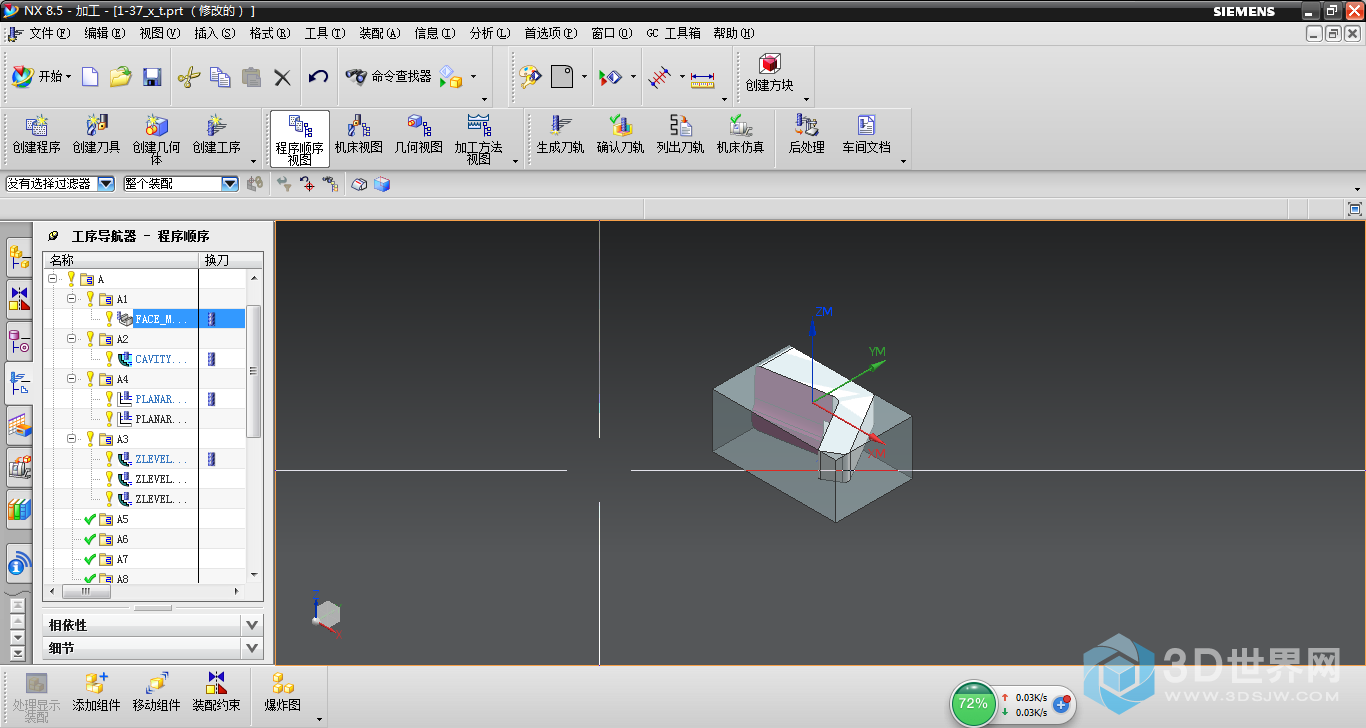The width and height of the screenshot is (1366, 728).
Task: Click the 名称 column header
Action: [121, 260]
